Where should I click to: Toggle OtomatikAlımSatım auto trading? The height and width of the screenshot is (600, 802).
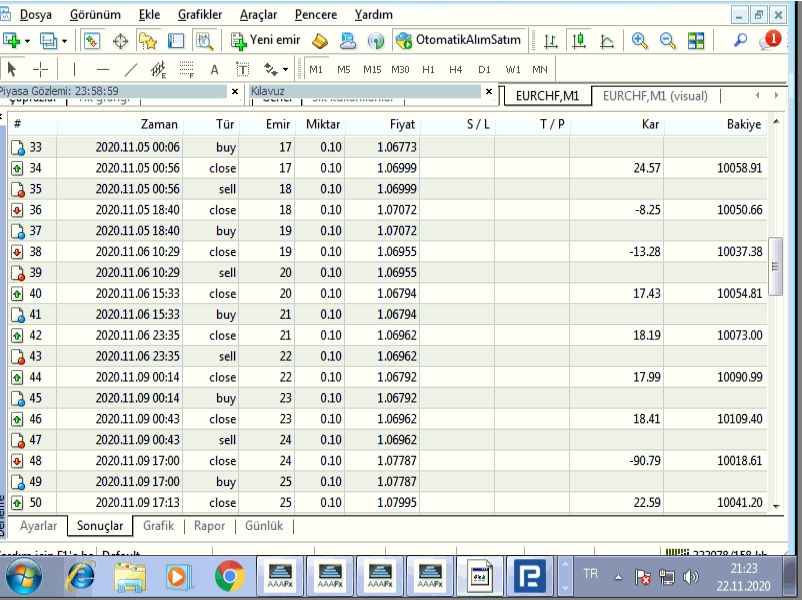(459, 41)
